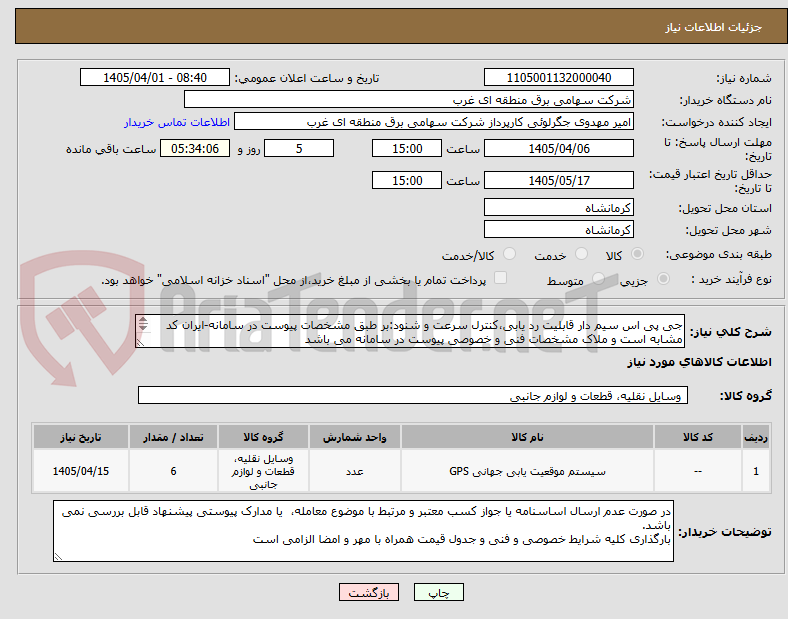This screenshot has width=788, height=619.
Task: Select the کالا radio button
Action: pyautogui.click(x=637, y=254)
